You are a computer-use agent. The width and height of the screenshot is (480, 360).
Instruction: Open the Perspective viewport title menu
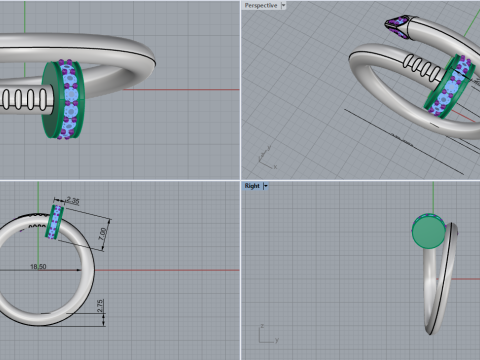pyautogui.click(x=261, y=5)
